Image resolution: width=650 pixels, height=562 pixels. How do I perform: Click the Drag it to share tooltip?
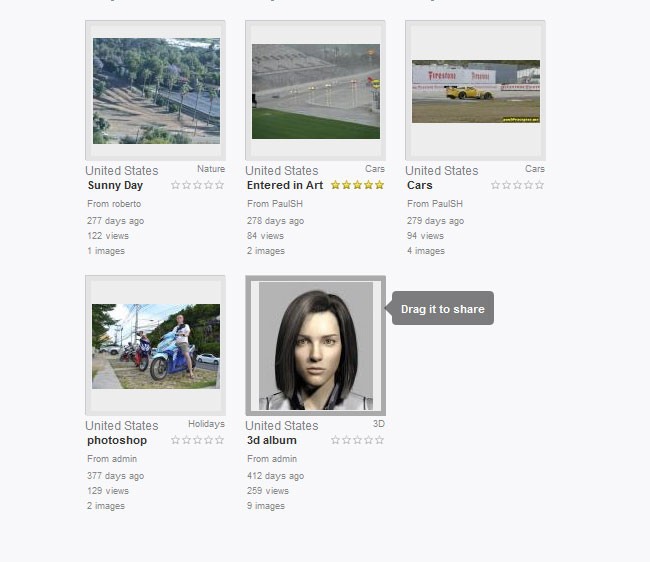[443, 308]
